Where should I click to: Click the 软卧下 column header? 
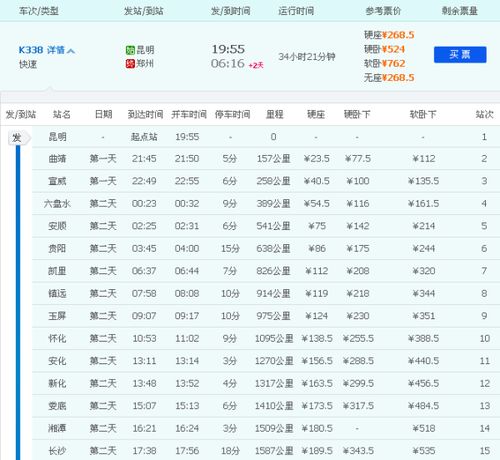423,114
